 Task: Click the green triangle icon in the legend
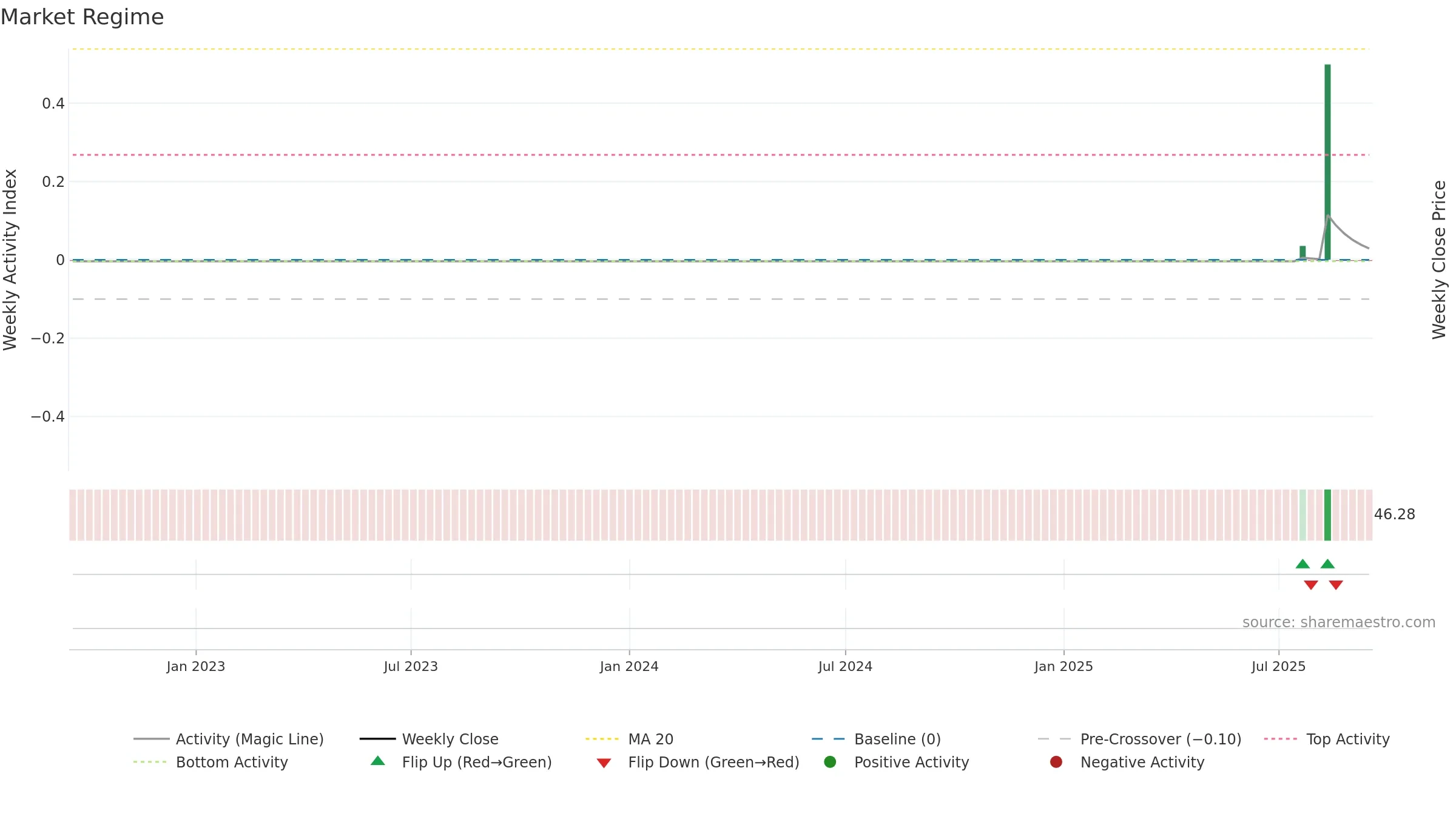(x=378, y=761)
